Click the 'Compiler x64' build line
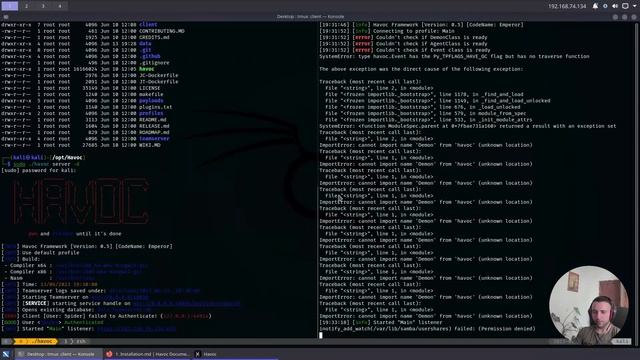 click(76, 265)
